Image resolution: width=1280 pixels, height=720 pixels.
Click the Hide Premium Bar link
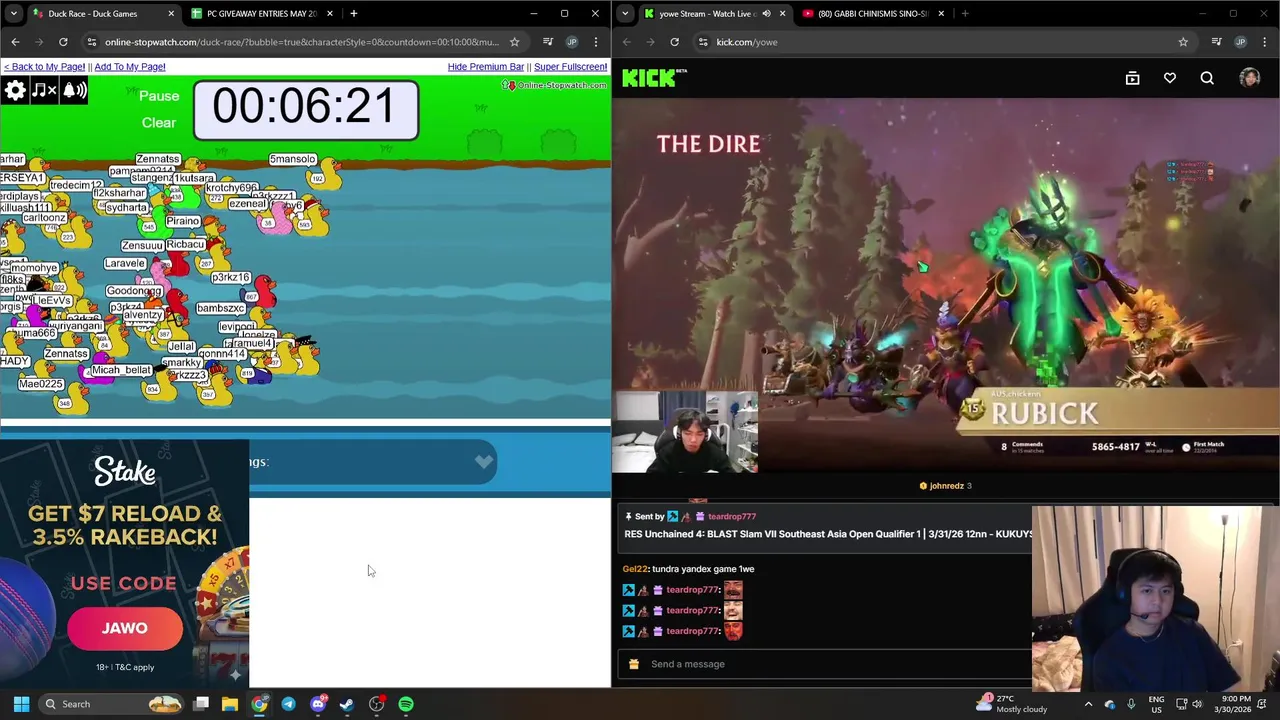[x=486, y=67]
